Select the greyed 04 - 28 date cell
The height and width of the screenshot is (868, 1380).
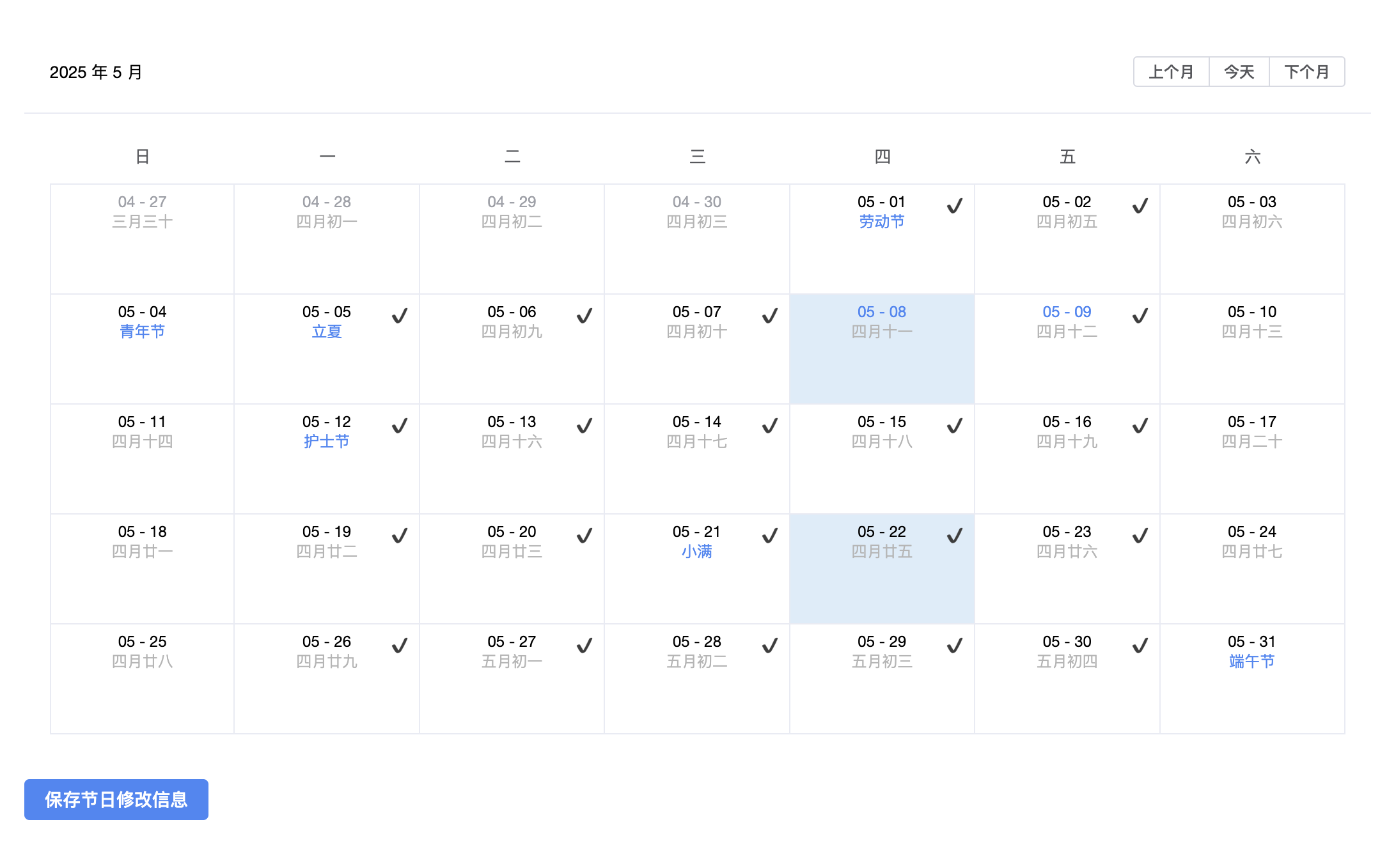[326, 239]
